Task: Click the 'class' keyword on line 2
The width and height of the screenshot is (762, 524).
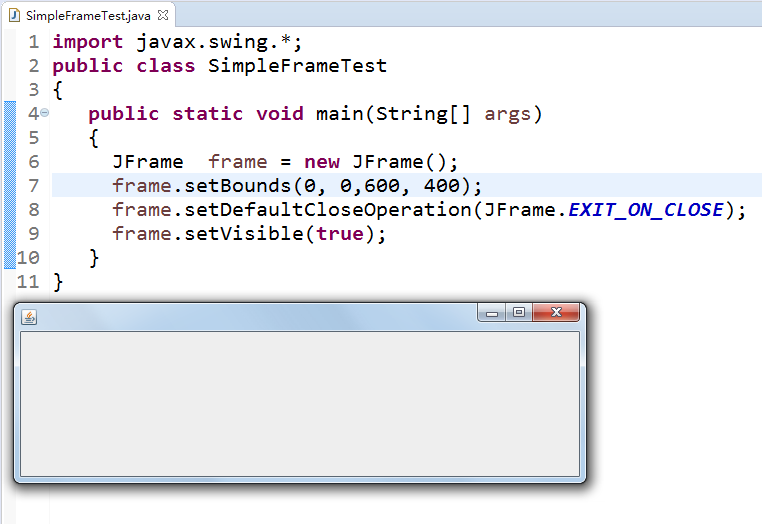Action: click(166, 66)
